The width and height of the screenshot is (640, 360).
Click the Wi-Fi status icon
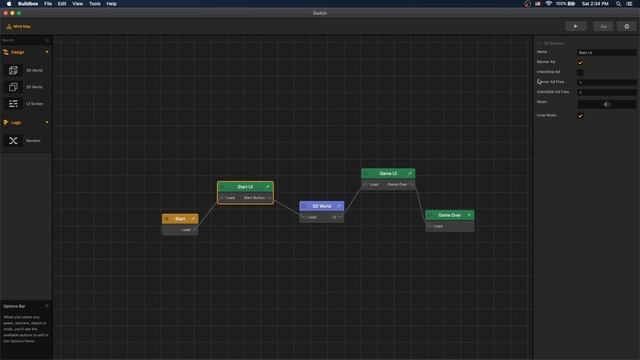click(549, 4)
